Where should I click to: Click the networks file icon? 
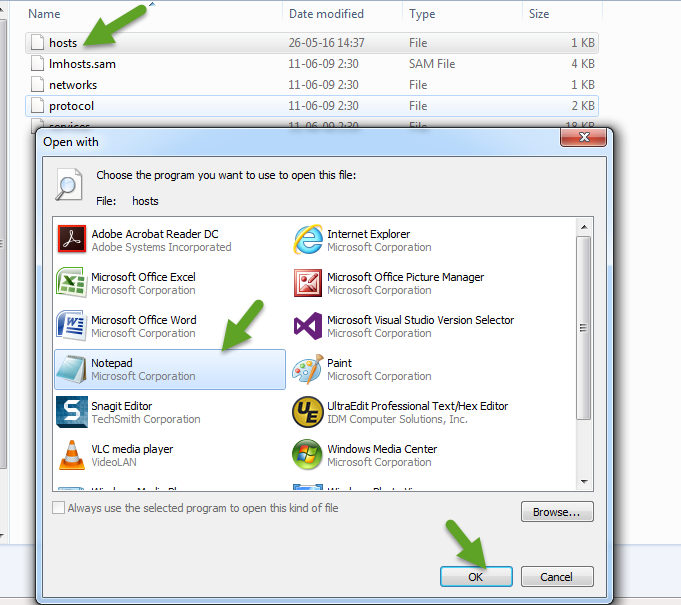point(38,84)
